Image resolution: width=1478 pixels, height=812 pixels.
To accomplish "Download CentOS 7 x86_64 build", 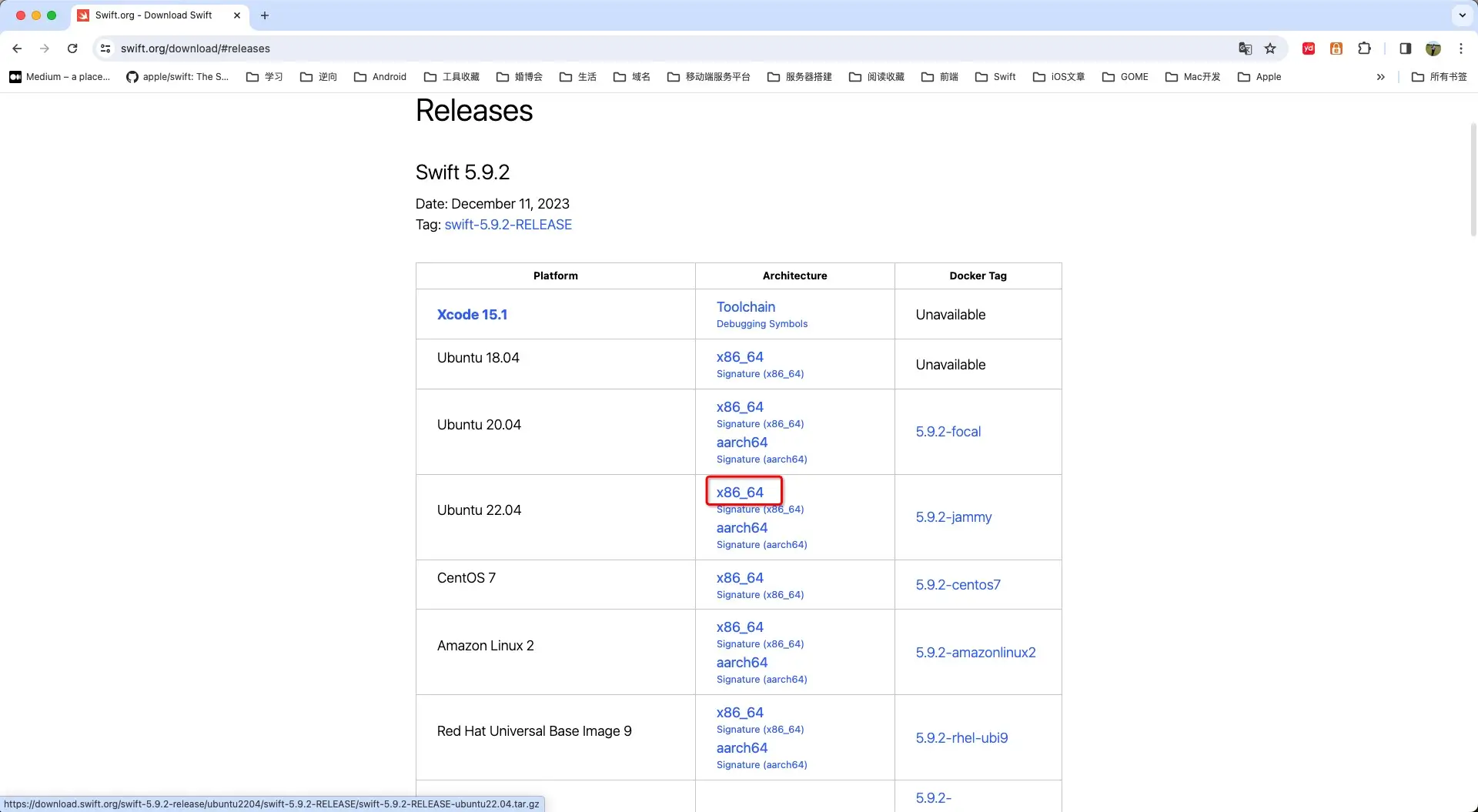I will point(740,578).
